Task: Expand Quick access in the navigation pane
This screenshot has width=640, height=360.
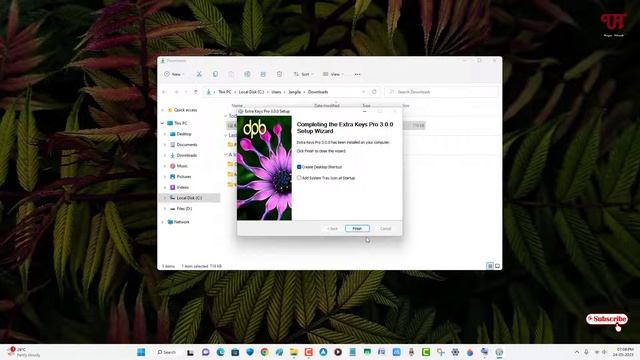Action: tap(162, 110)
